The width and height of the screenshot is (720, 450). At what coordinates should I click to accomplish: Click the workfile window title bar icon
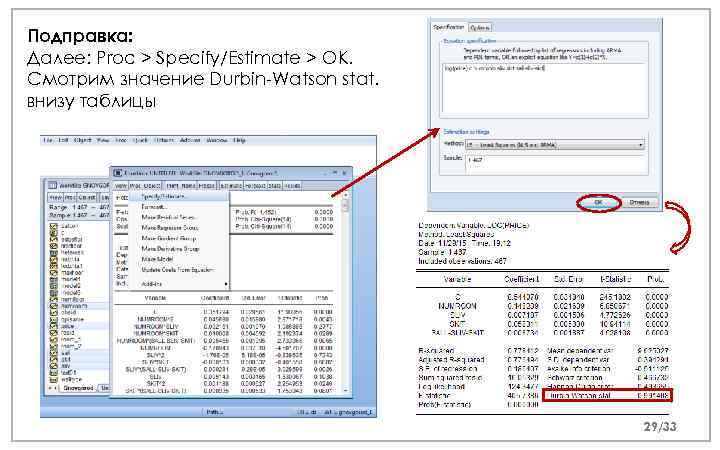point(52,186)
